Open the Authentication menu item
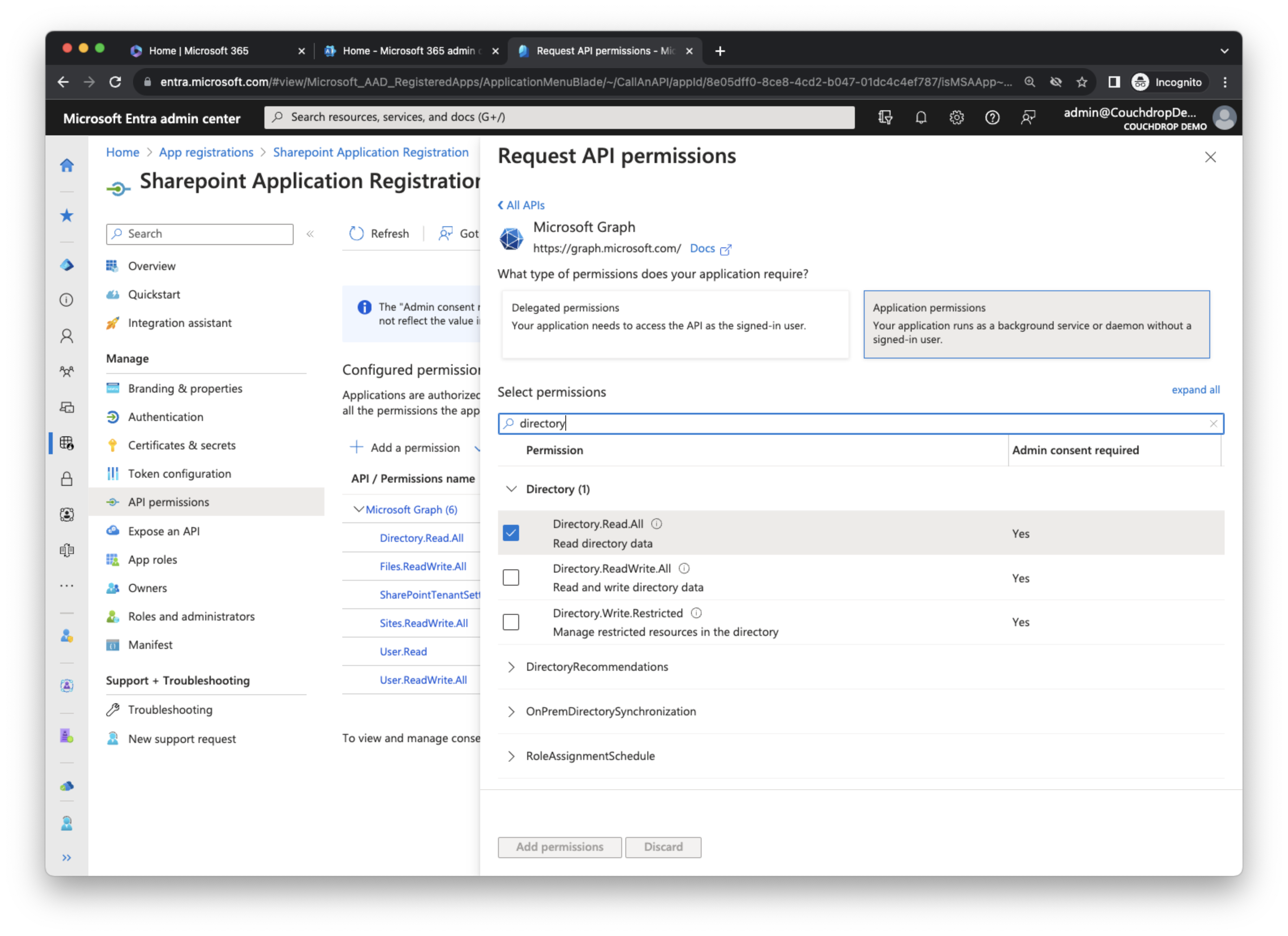This screenshot has width=1288, height=936. point(165,417)
